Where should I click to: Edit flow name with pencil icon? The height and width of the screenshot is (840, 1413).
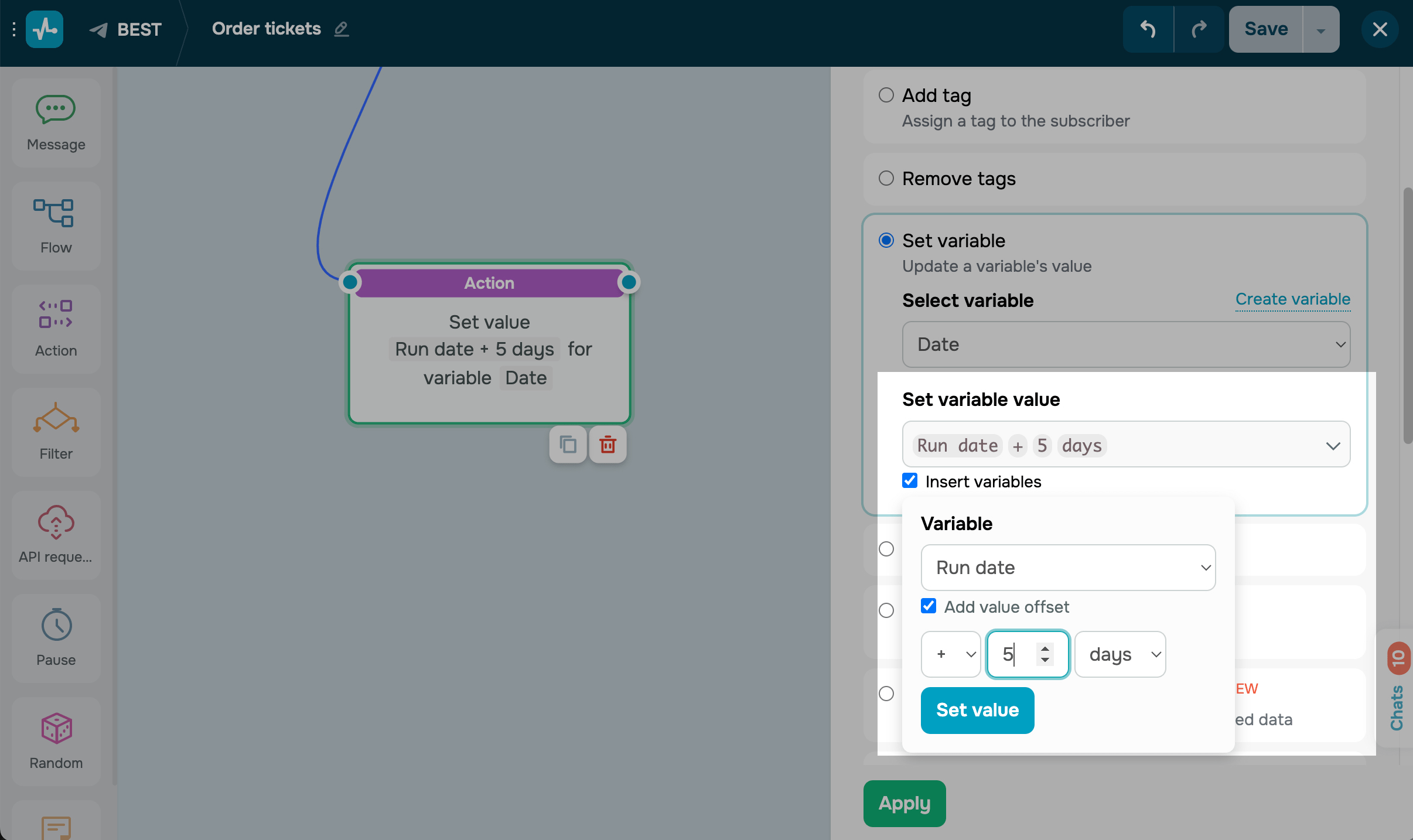pyautogui.click(x=342, y=29)
